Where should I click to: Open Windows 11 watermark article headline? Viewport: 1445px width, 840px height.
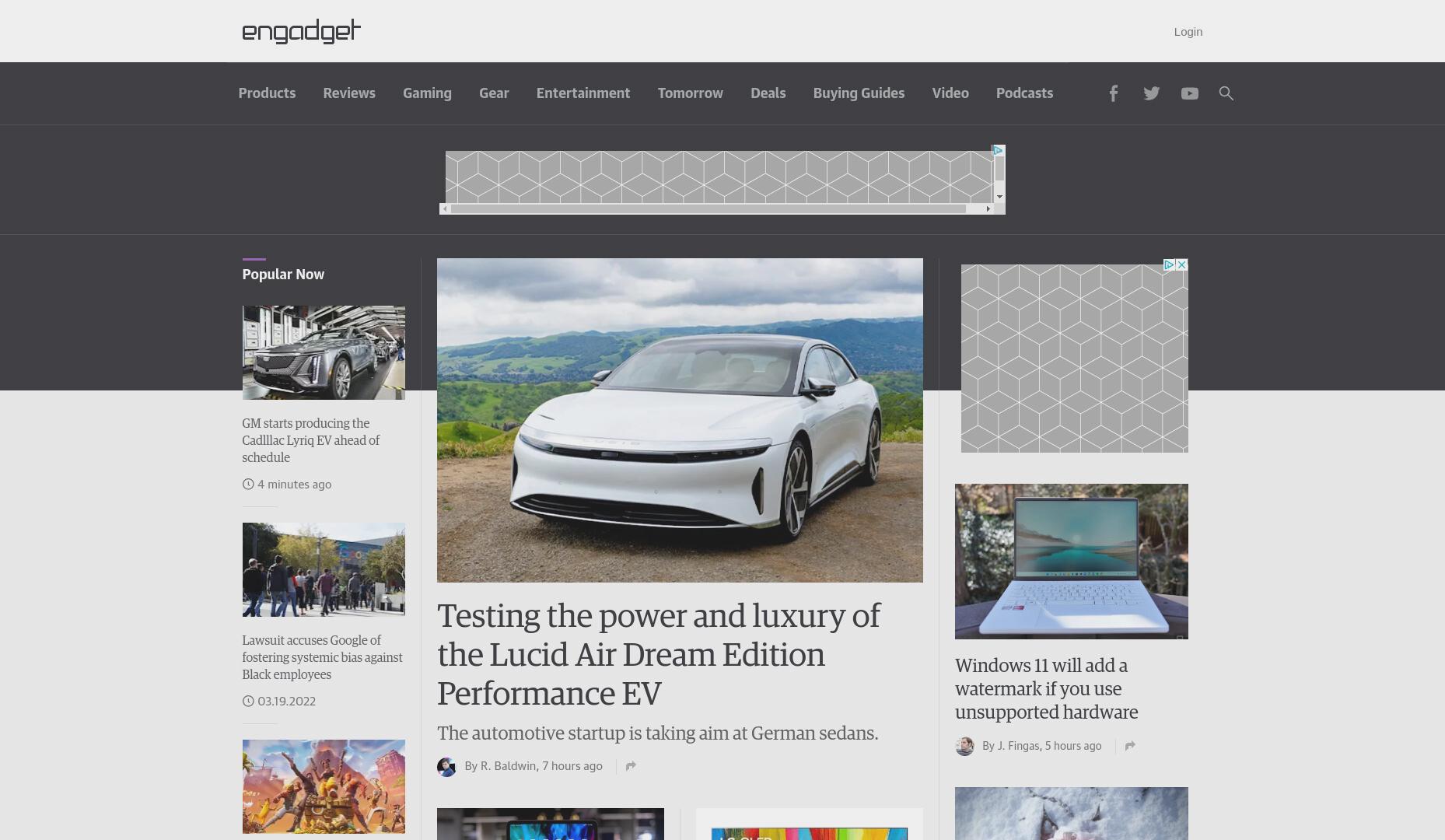1046,688
